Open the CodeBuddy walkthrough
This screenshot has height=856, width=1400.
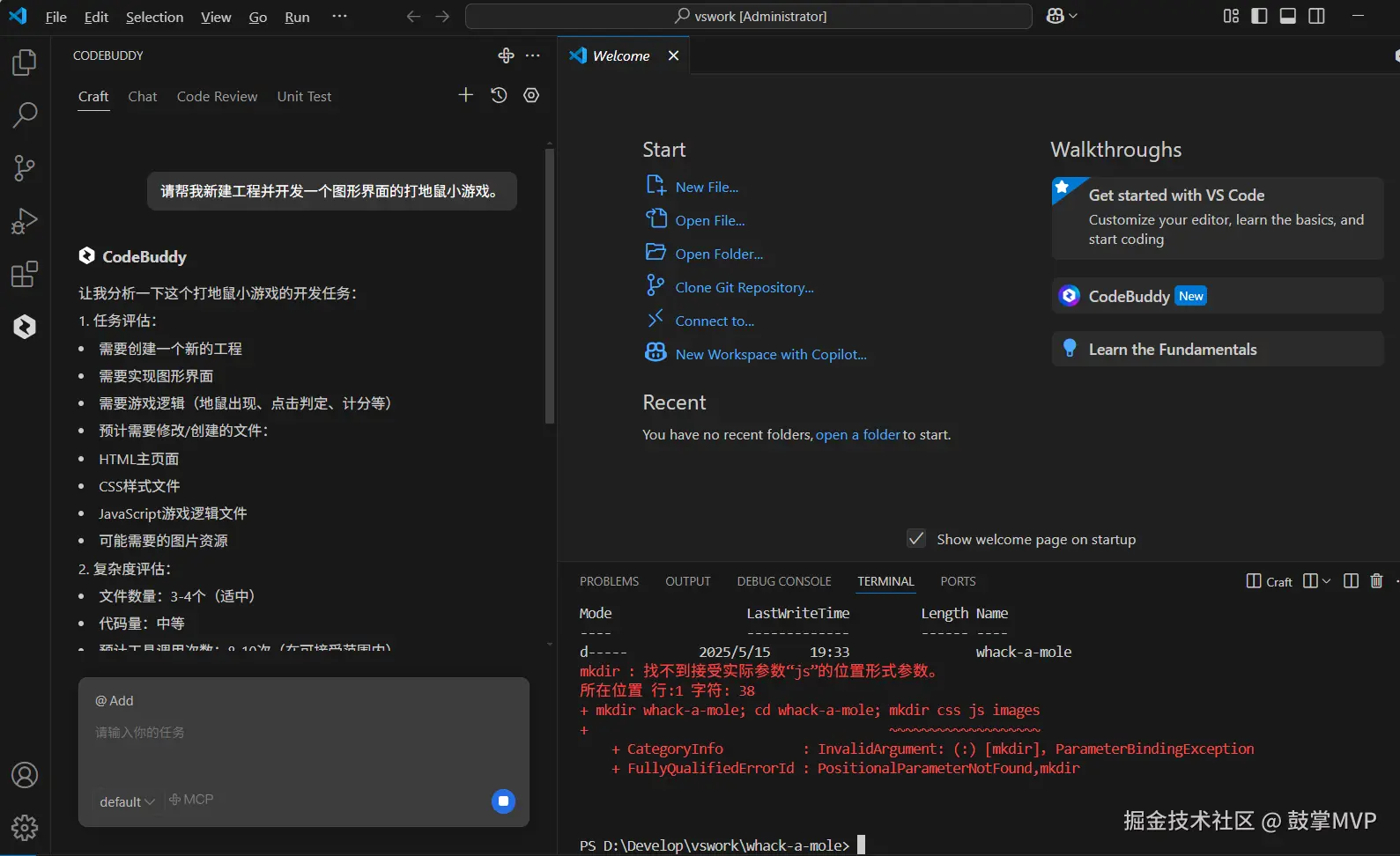(x=1218, y=296)
